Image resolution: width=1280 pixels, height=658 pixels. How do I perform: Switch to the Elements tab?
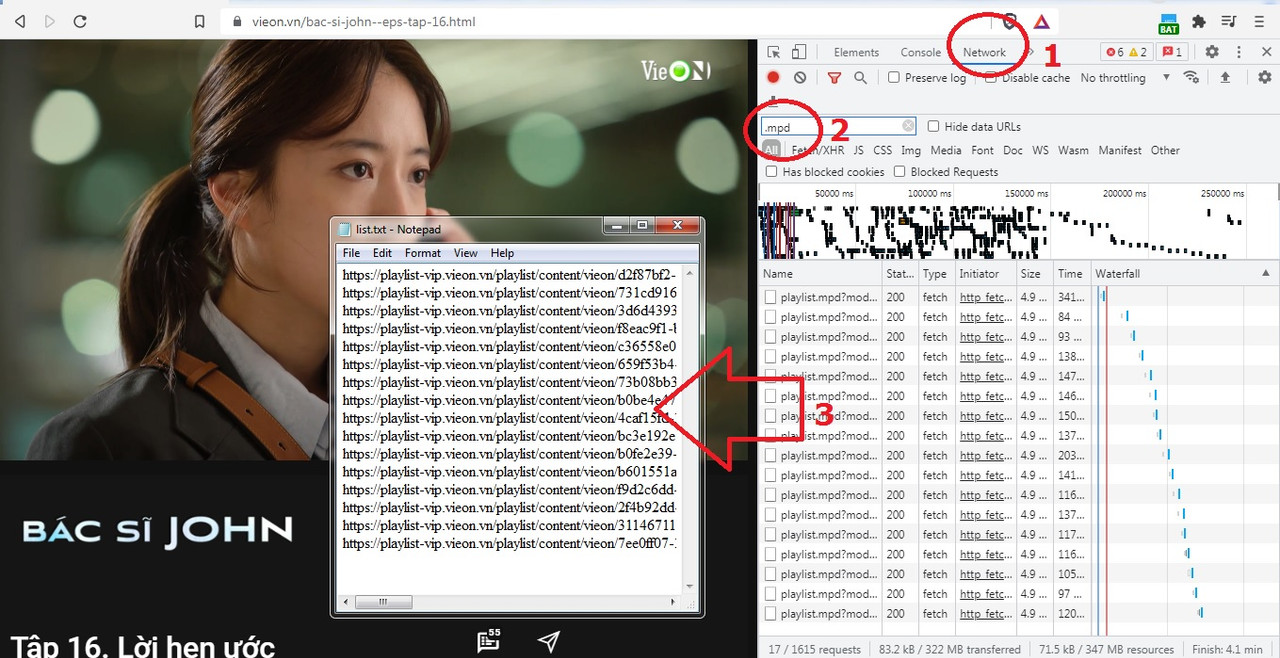(x=856, y=52)
